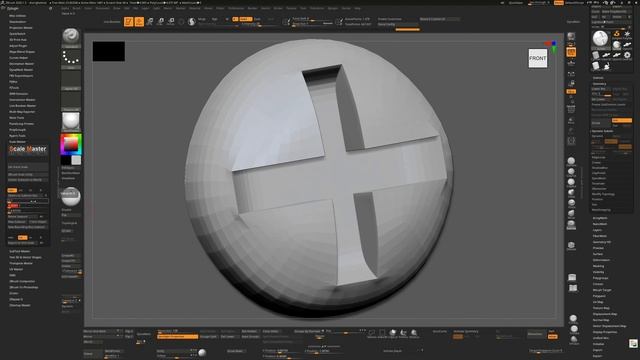Toggle the orange Smt button beside Divide
The image size is (640, 360).
pos(622,120)
